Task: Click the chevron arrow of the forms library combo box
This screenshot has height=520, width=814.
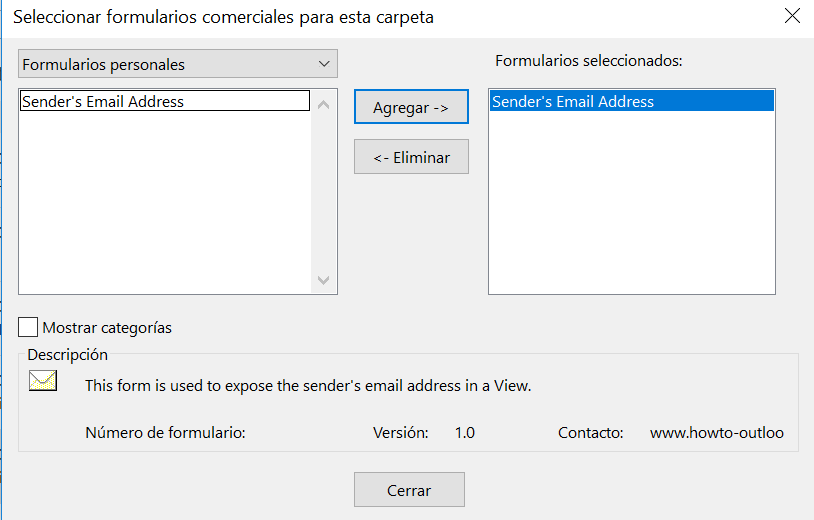Action: (x=324, y=64)
